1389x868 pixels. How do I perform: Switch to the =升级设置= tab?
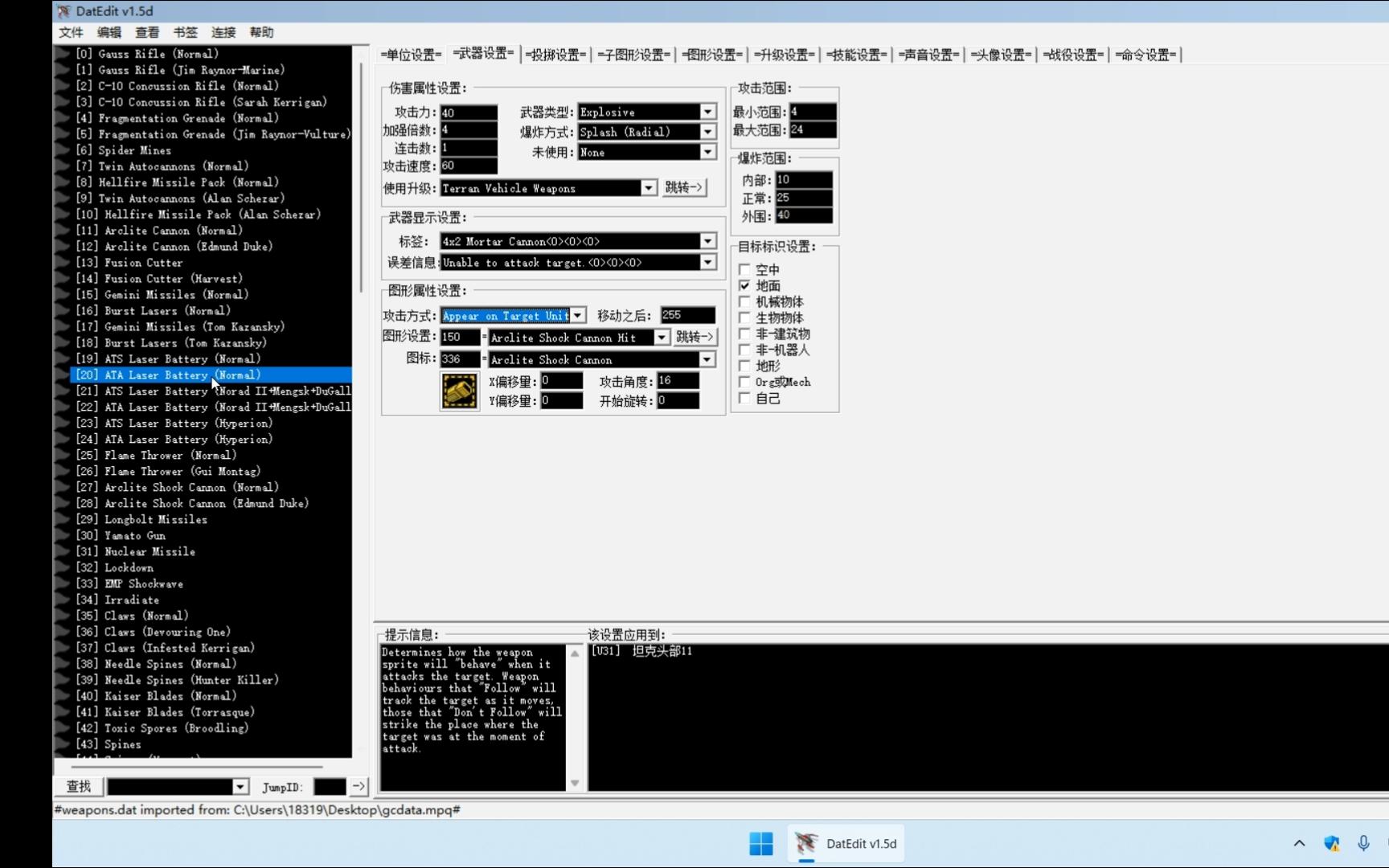tap(784, 54)
